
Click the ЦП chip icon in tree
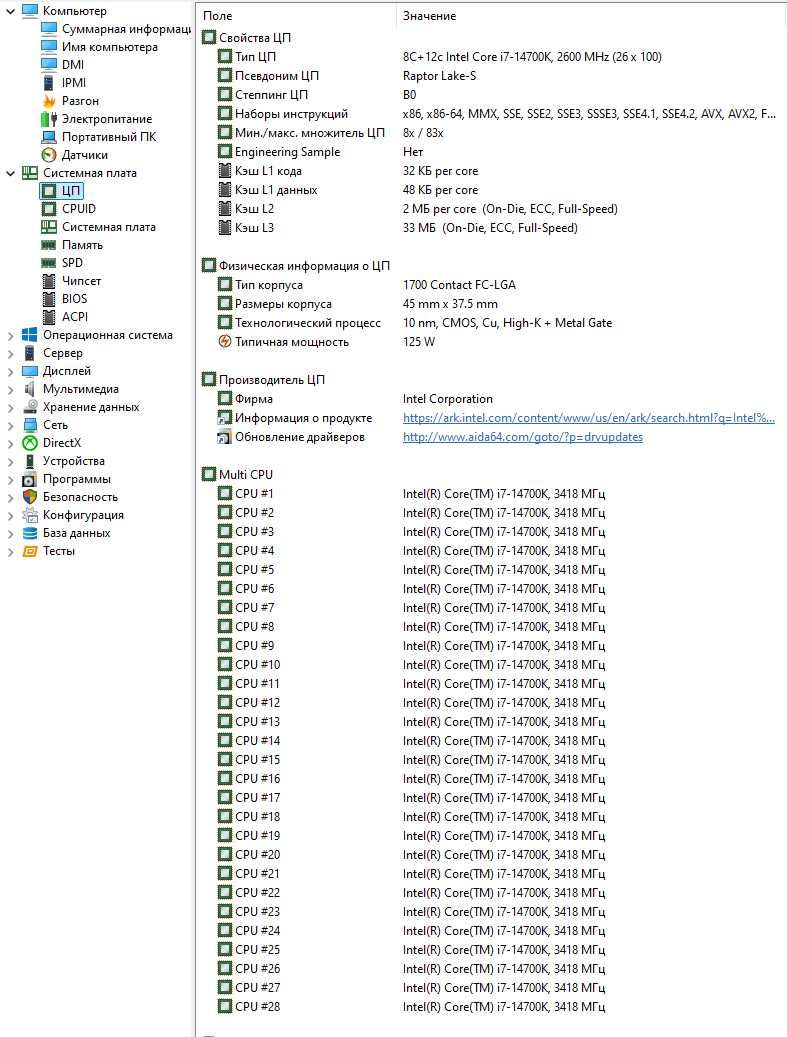[x=49, y=190]
